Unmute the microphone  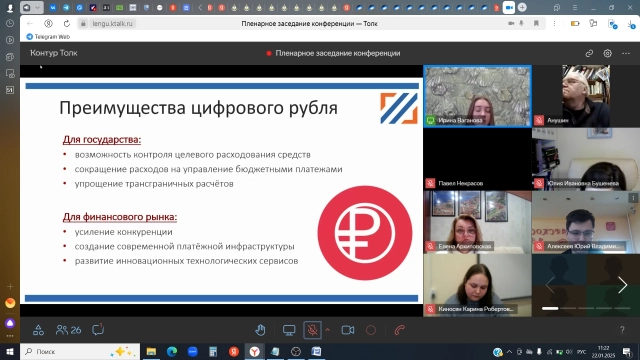point(312,330)
